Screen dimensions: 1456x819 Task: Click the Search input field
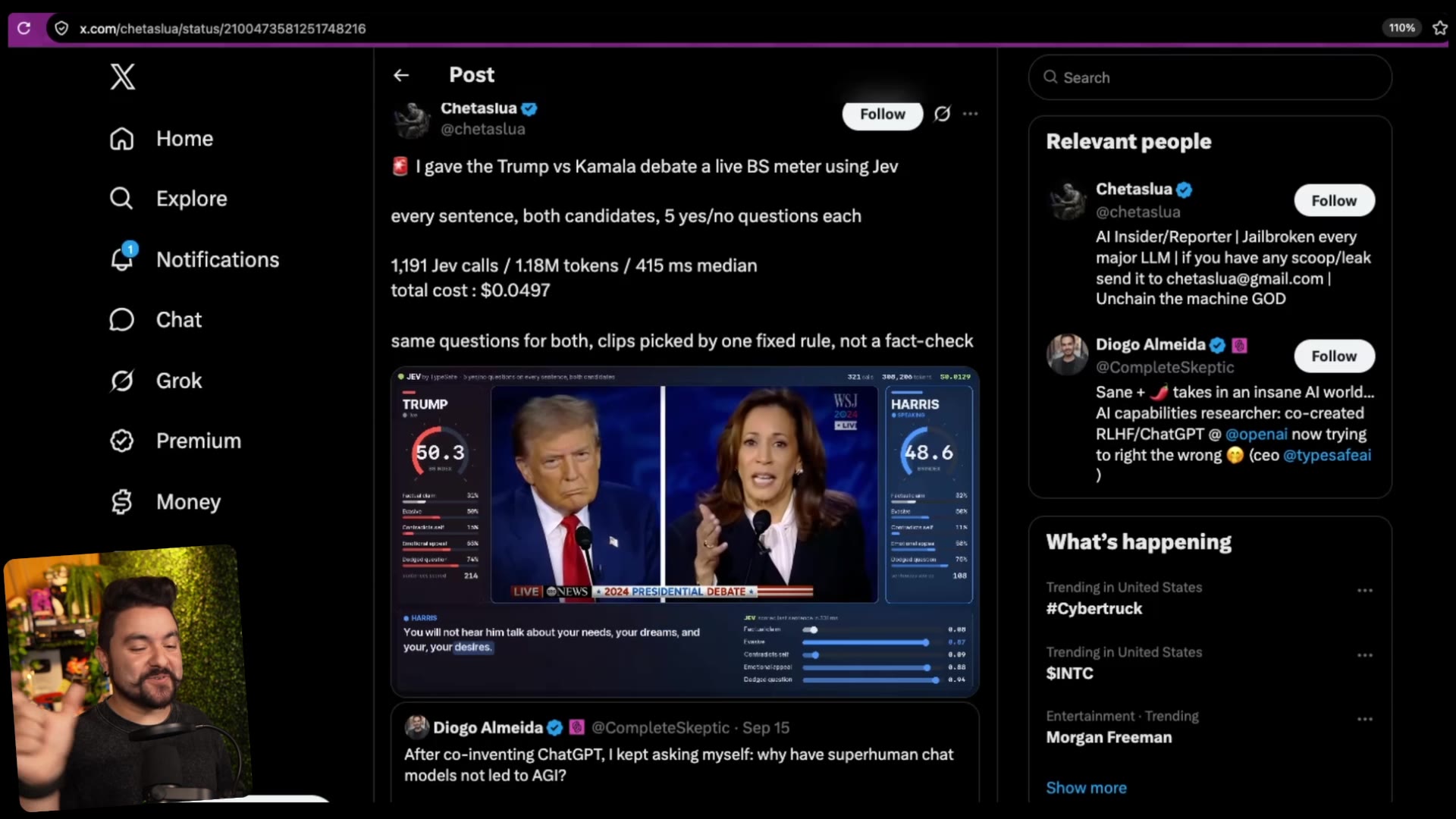pos(1210,77)
